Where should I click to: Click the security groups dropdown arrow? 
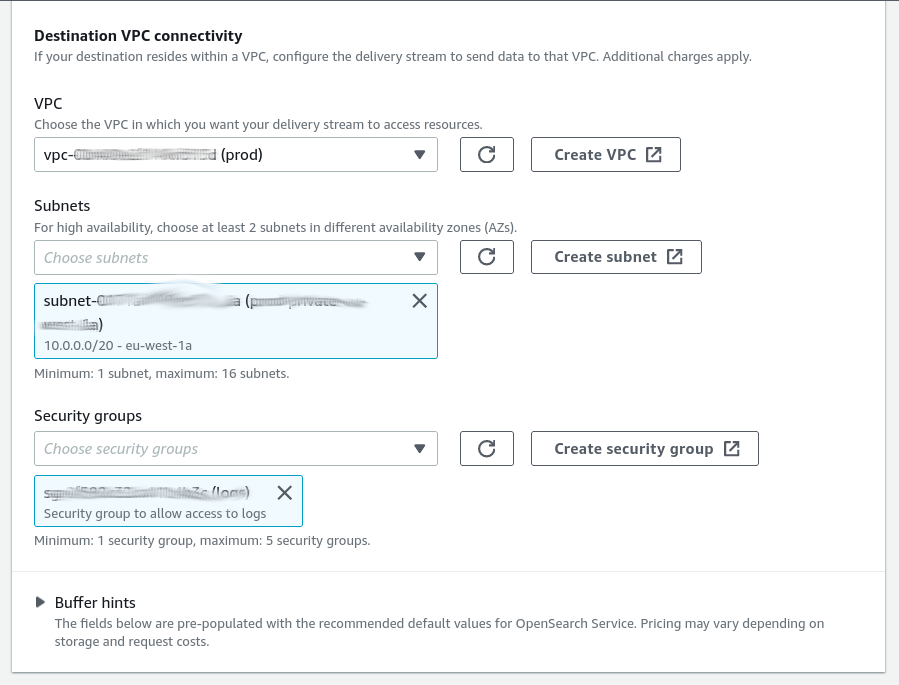click(x=420, y=448)
